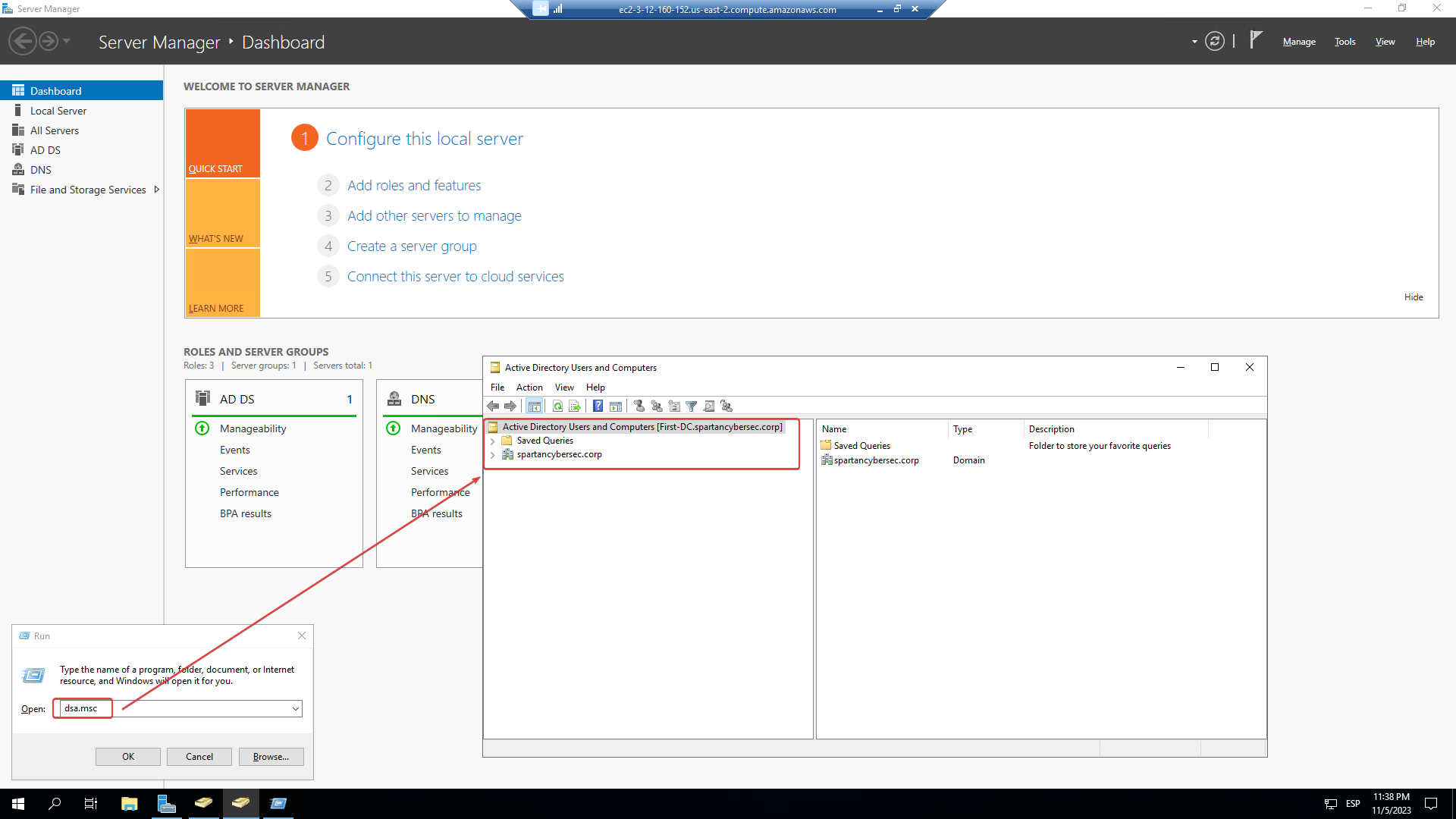Expand the Saved Queries tree node
1456x819 pixels.
493,441
